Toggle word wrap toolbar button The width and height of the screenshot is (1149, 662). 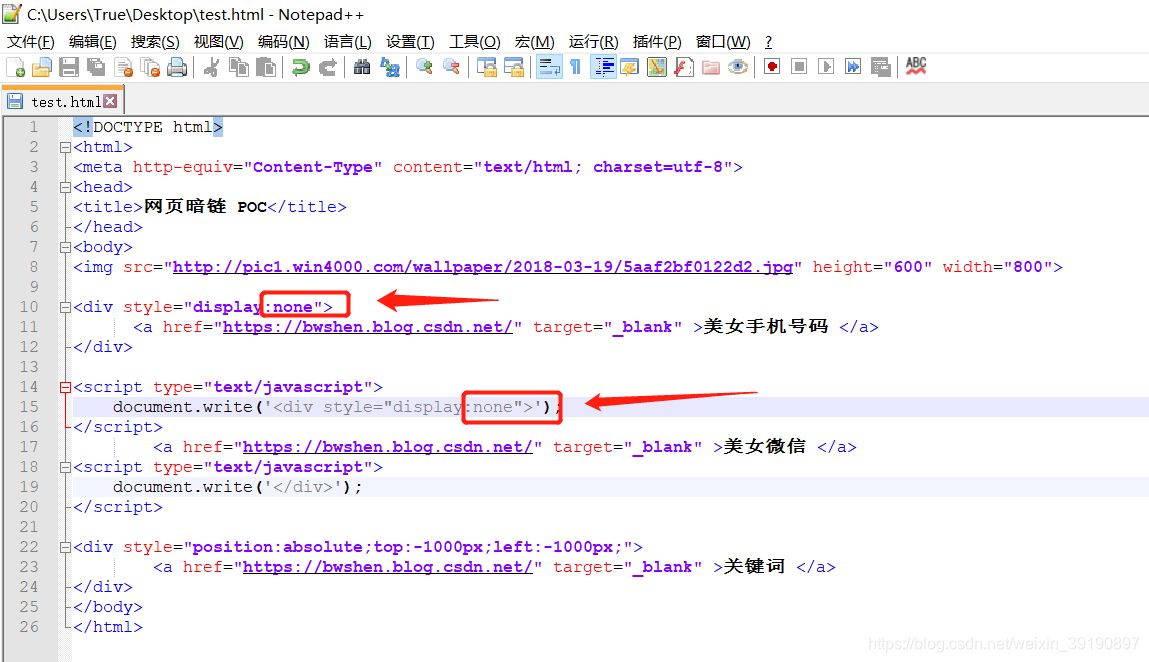click(x=549, y=67)
